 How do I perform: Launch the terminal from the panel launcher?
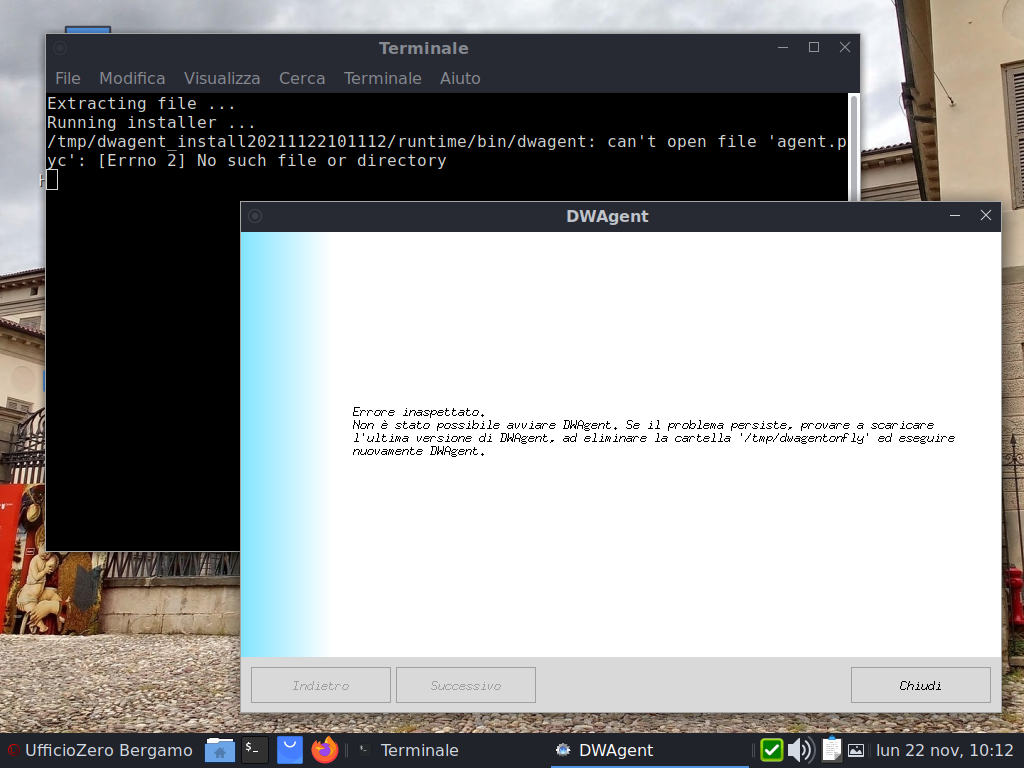255,750
